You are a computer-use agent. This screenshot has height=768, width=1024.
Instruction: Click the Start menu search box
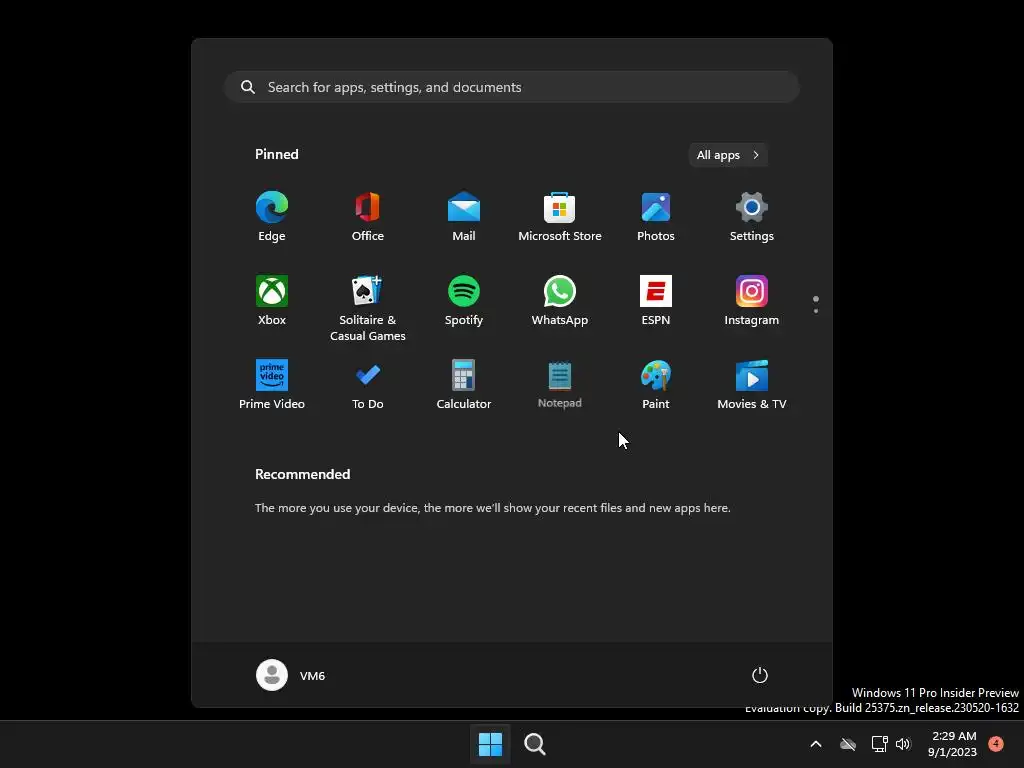coord(512,87)
